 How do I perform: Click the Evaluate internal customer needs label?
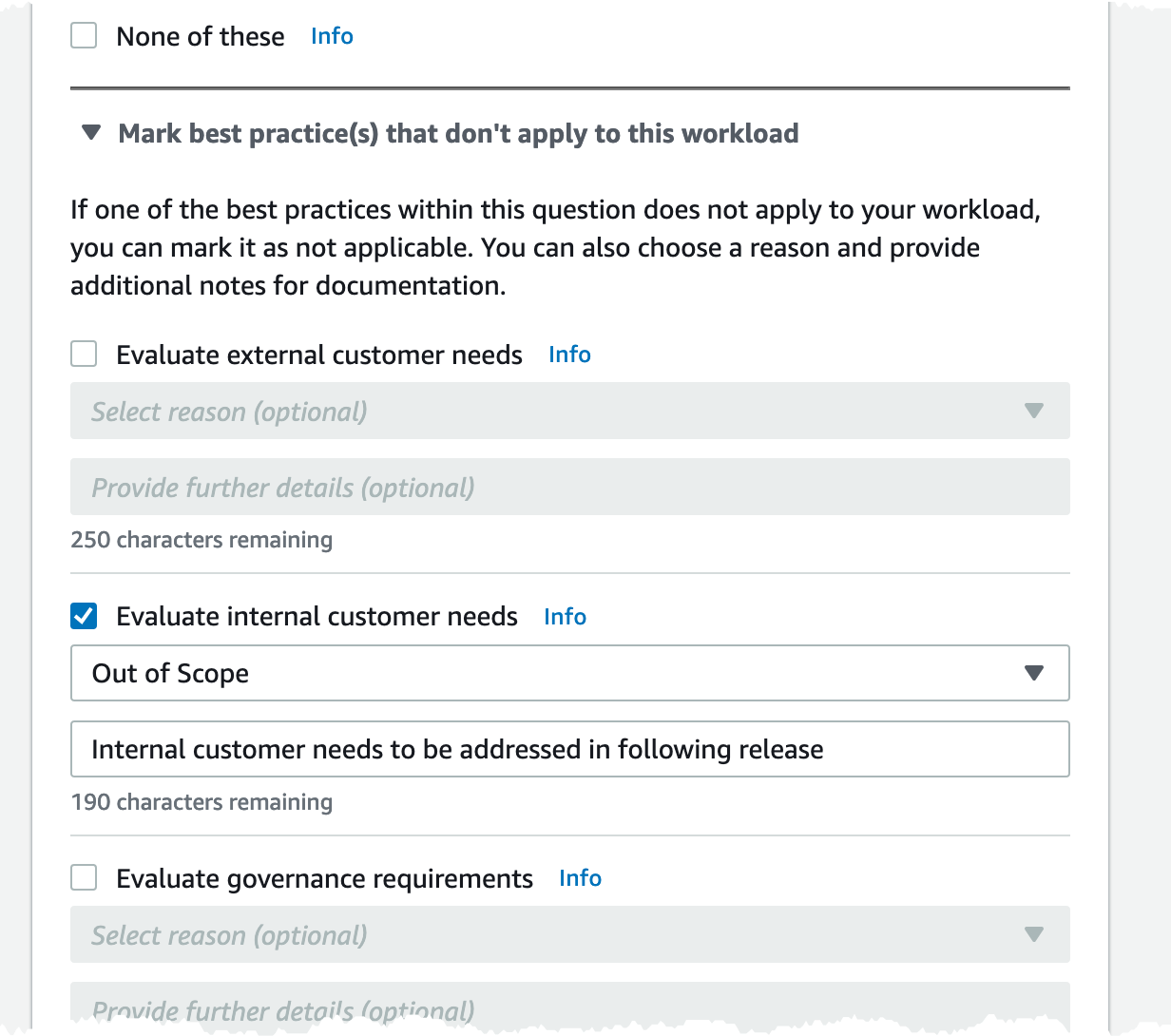(317, 617)
